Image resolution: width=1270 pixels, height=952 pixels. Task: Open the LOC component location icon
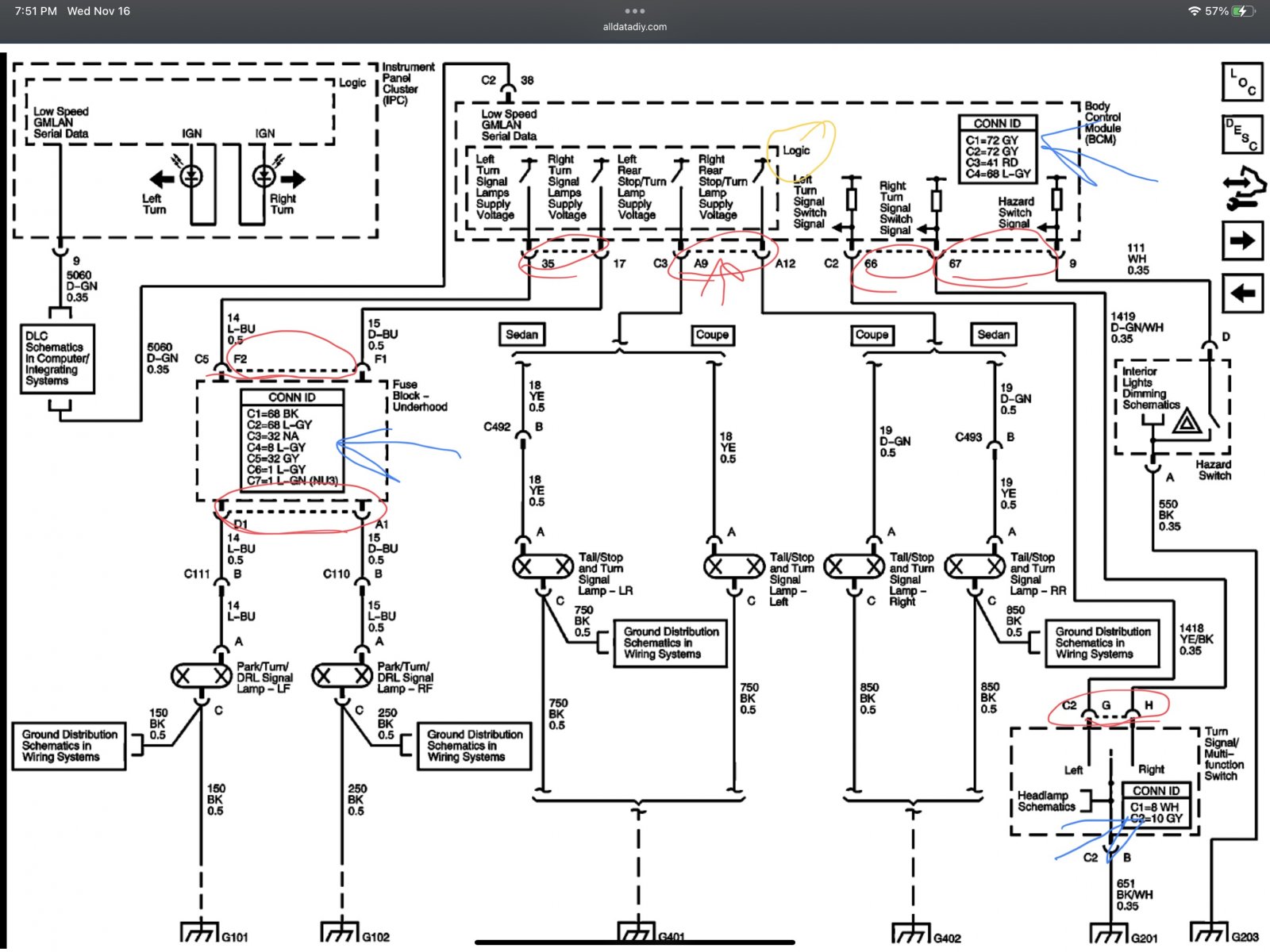click(x=1242, y=82)
